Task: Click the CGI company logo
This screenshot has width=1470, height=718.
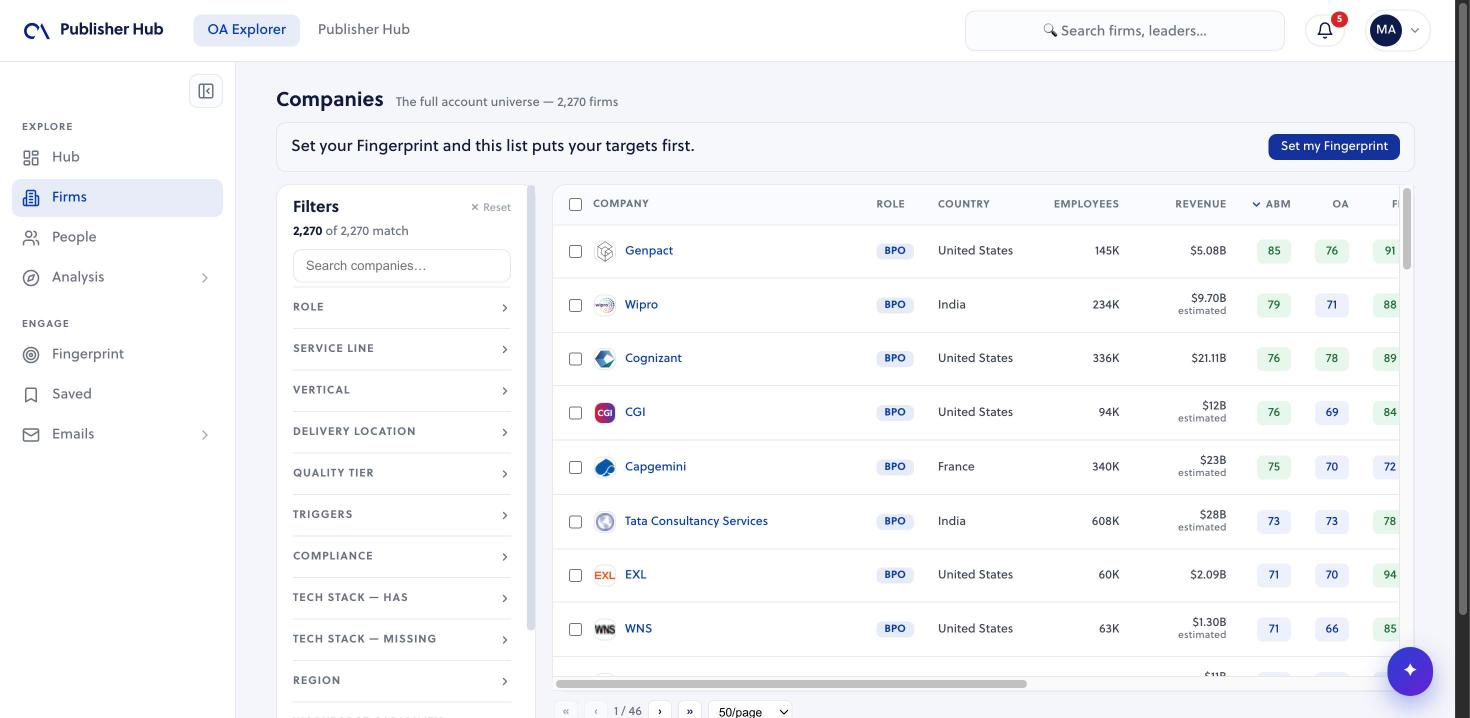Action: [x=604, y=413]
